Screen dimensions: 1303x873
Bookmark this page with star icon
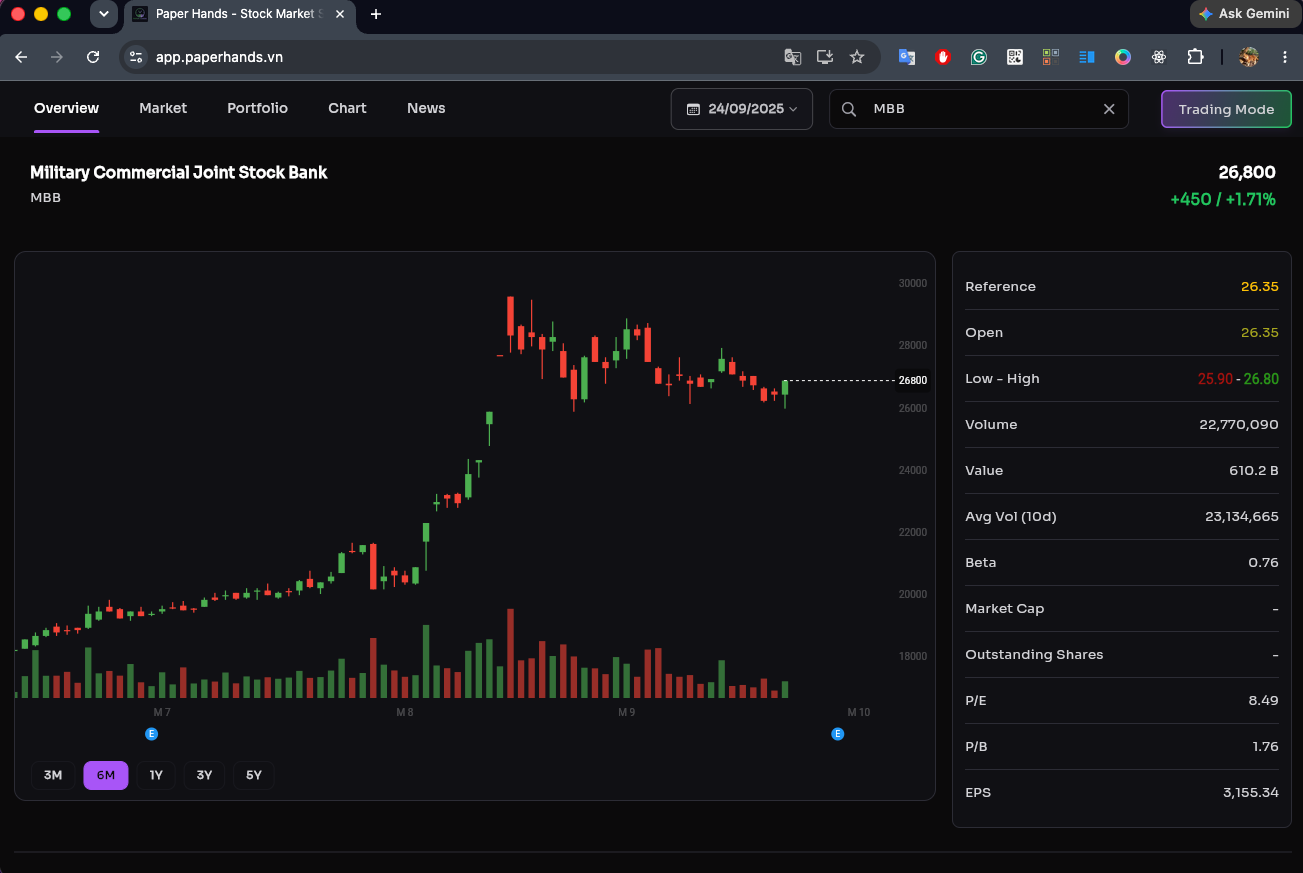[857, 57]
